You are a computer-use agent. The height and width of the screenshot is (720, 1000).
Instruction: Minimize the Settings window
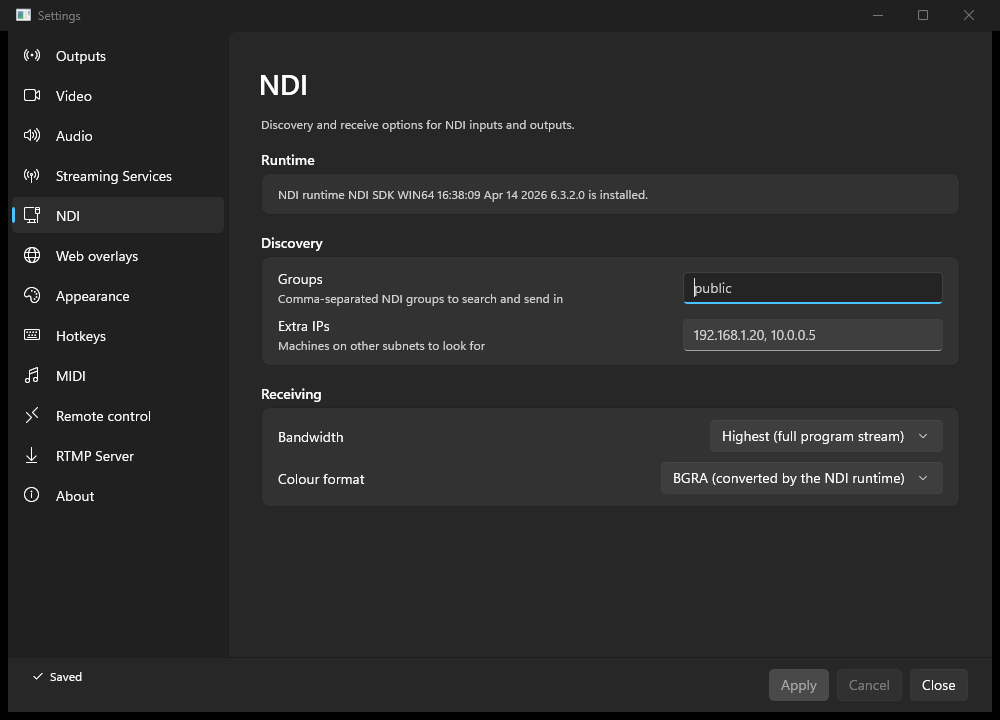(x=878, y=15)
